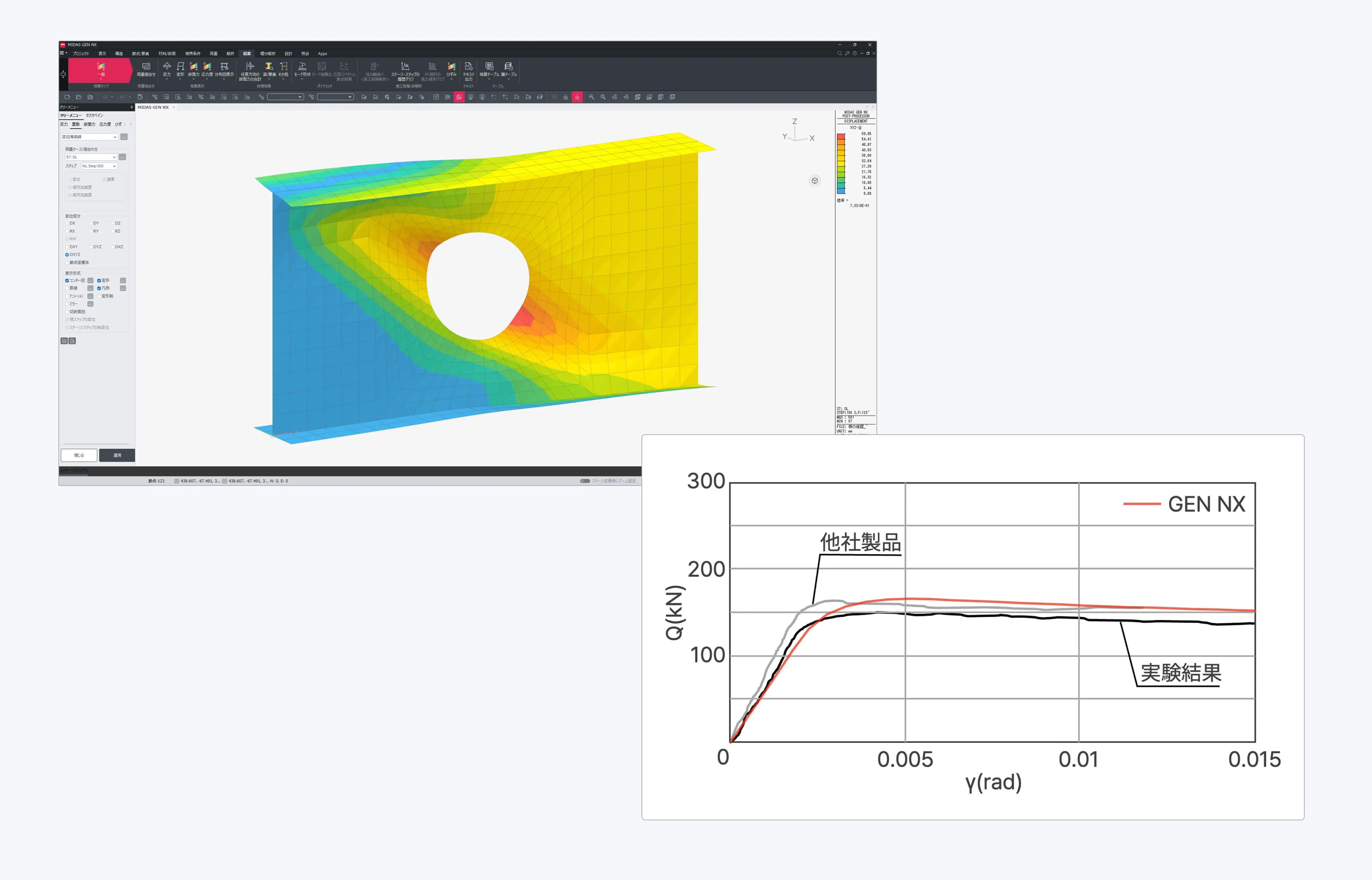Expand the redo history dropdown arrow

click(x=130, y=97)
